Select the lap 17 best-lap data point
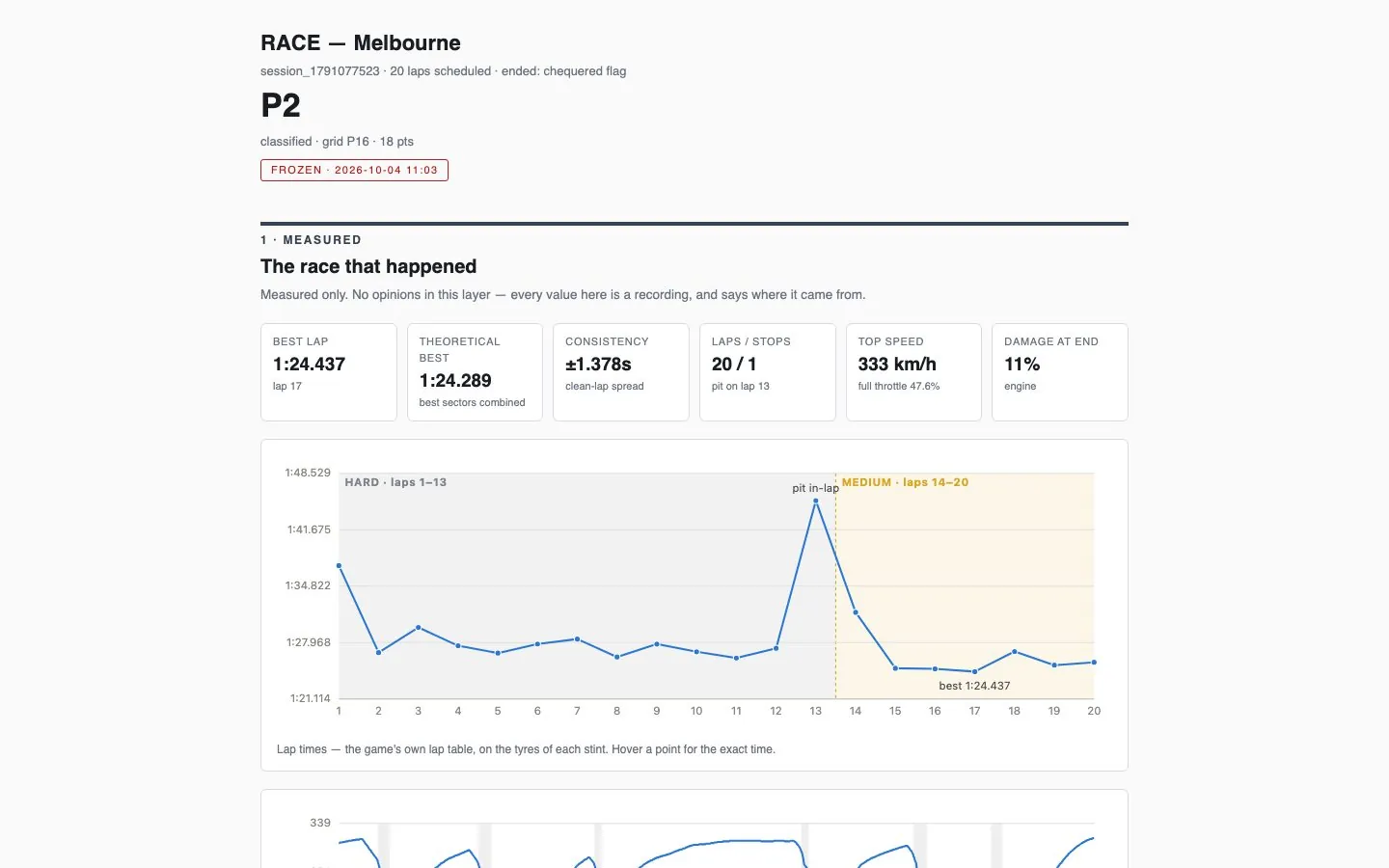The image size is (1389, 868). click(974, 671)
